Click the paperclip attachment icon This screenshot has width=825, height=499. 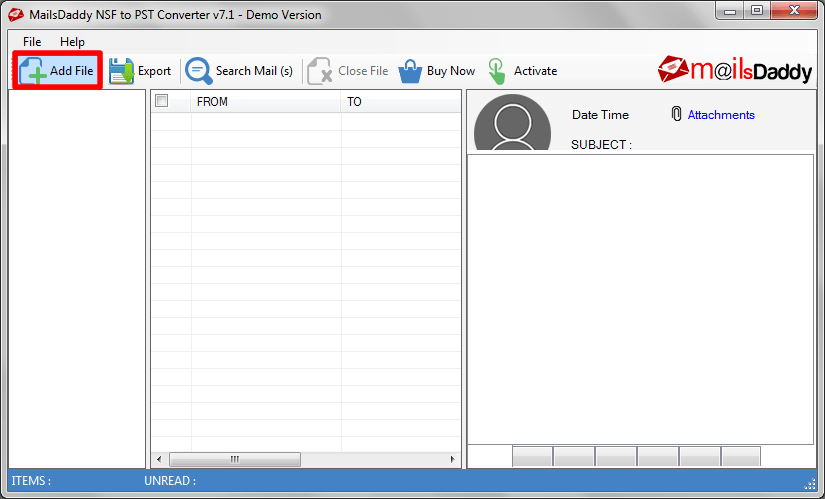677,114
